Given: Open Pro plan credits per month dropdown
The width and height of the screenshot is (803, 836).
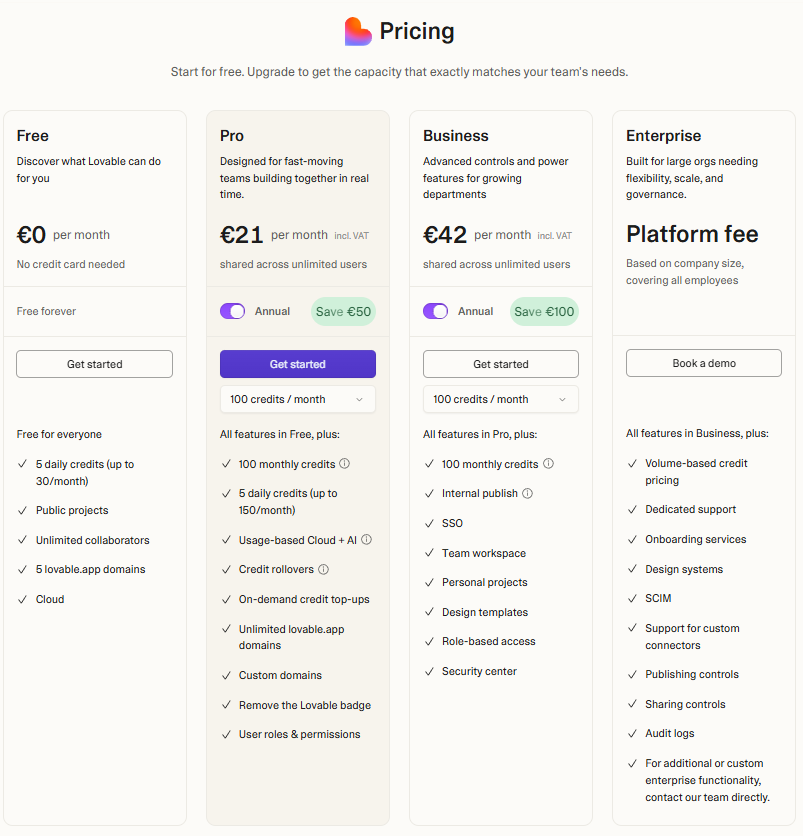Looking at the screenshot, I should pyautogui.click(x=297, y=399).
